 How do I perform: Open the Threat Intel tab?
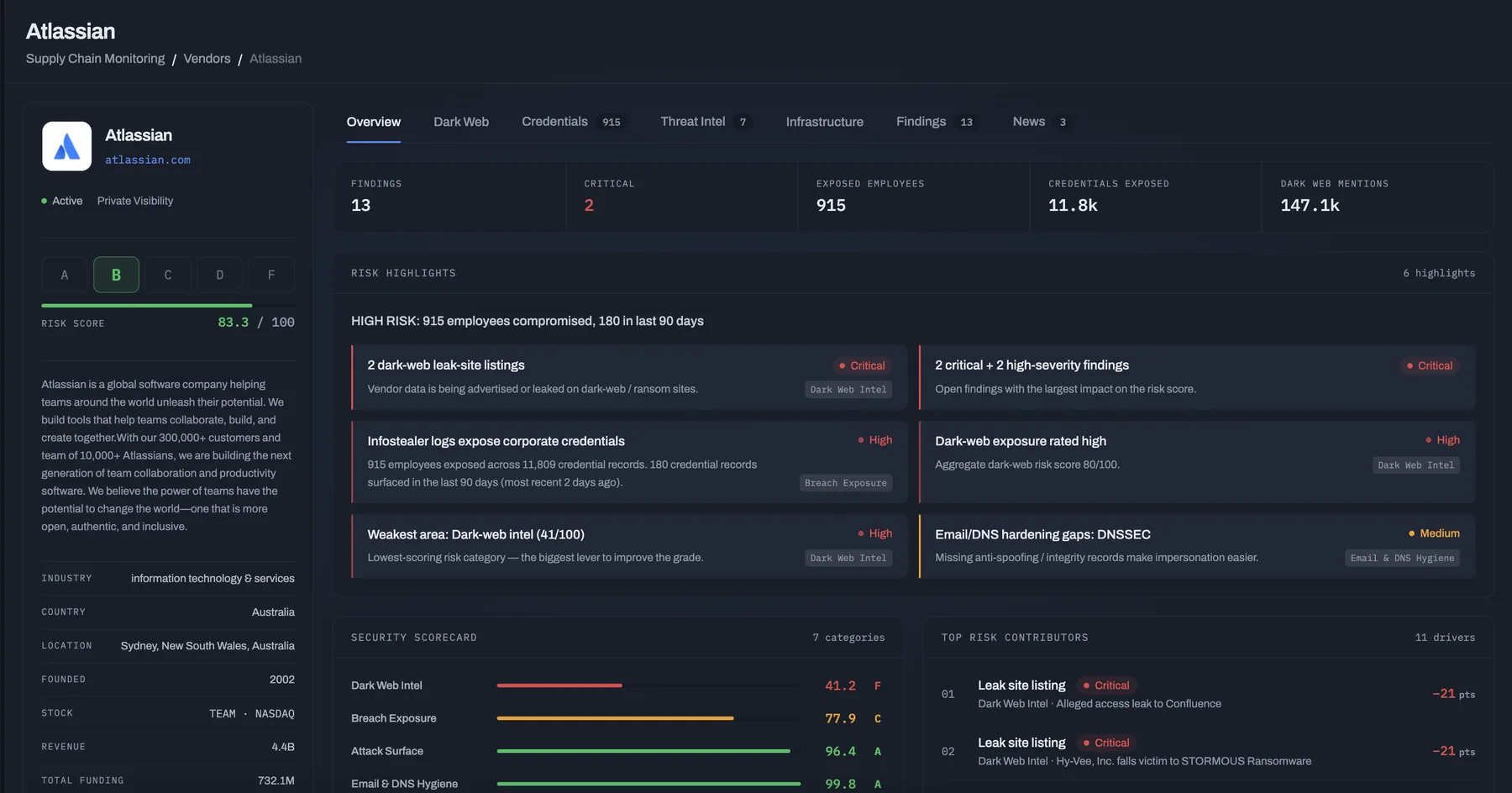tap(705, 122)
